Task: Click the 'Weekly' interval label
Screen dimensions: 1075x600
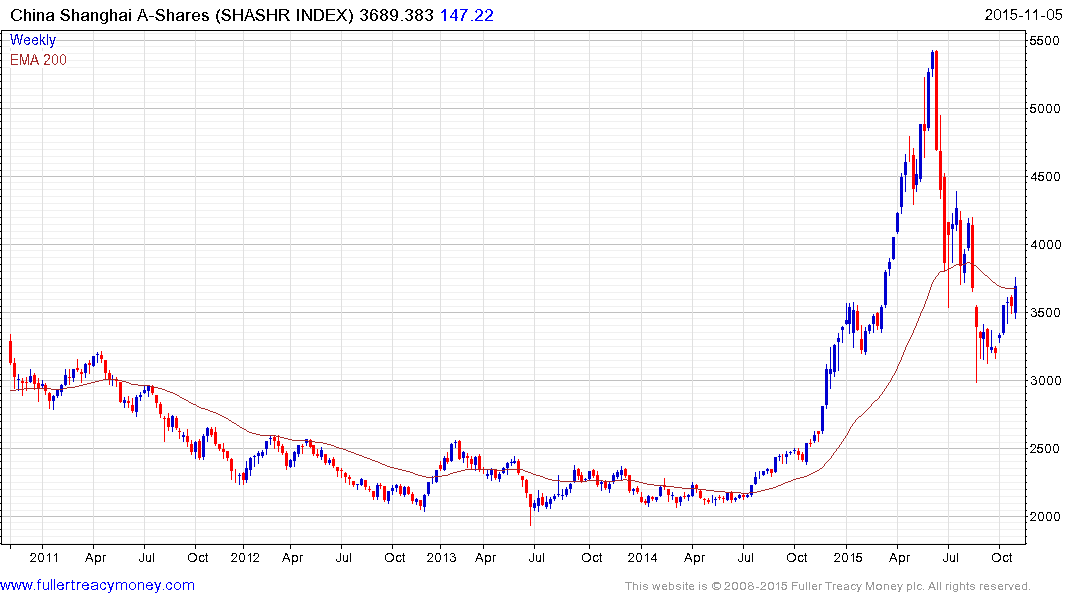Action: 33,40
